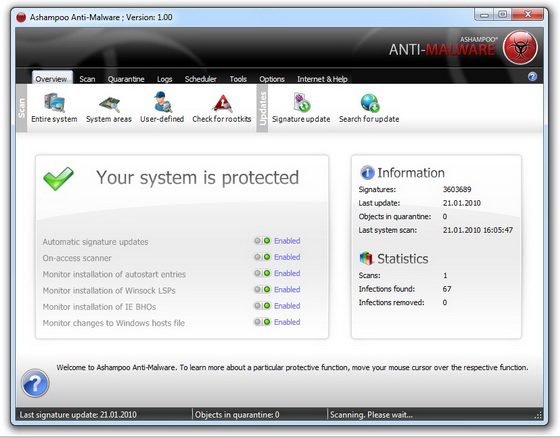The image size is (560, 438).
Task: Click the vertical Updates section label
Action: click(x=262, y=108)
